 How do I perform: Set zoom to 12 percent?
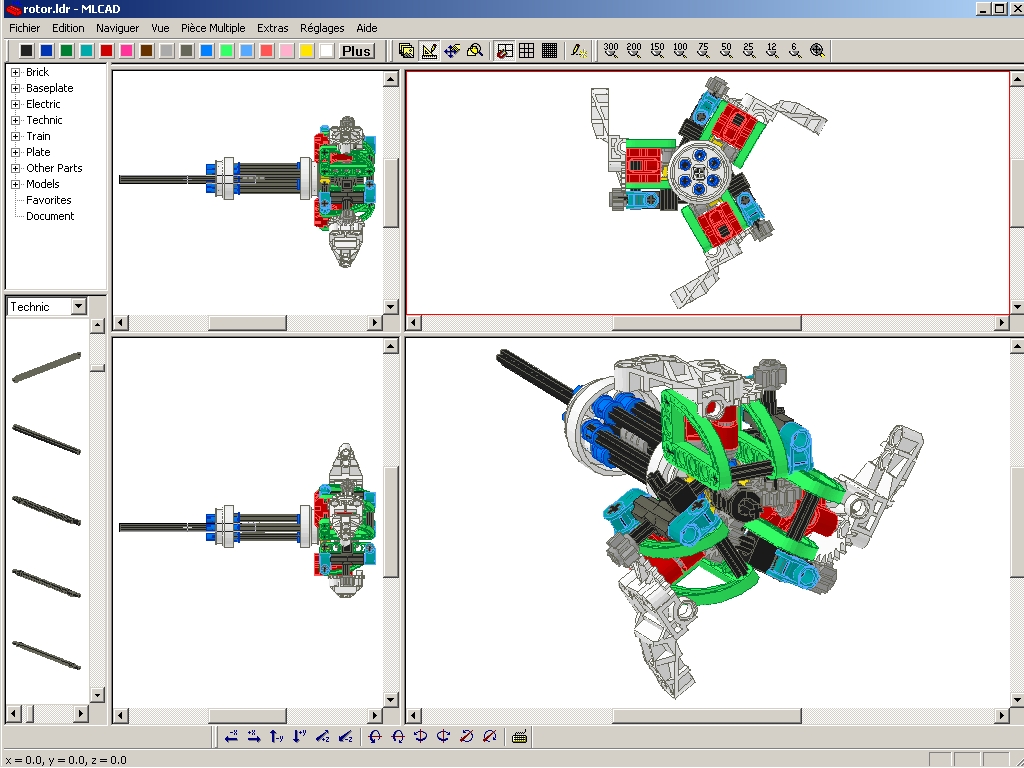tap(771, 50)
